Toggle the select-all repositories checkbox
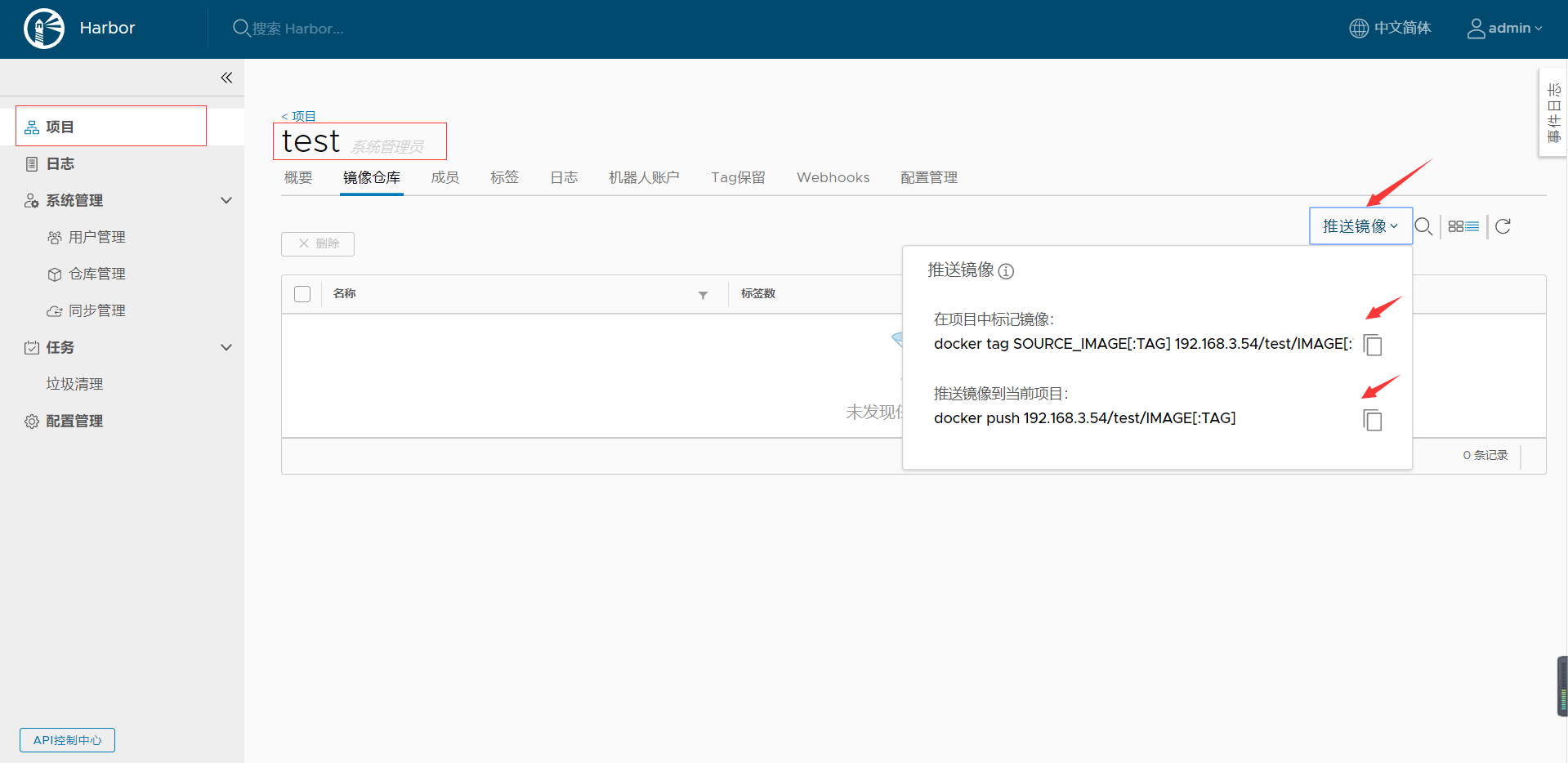 (302, 294)
